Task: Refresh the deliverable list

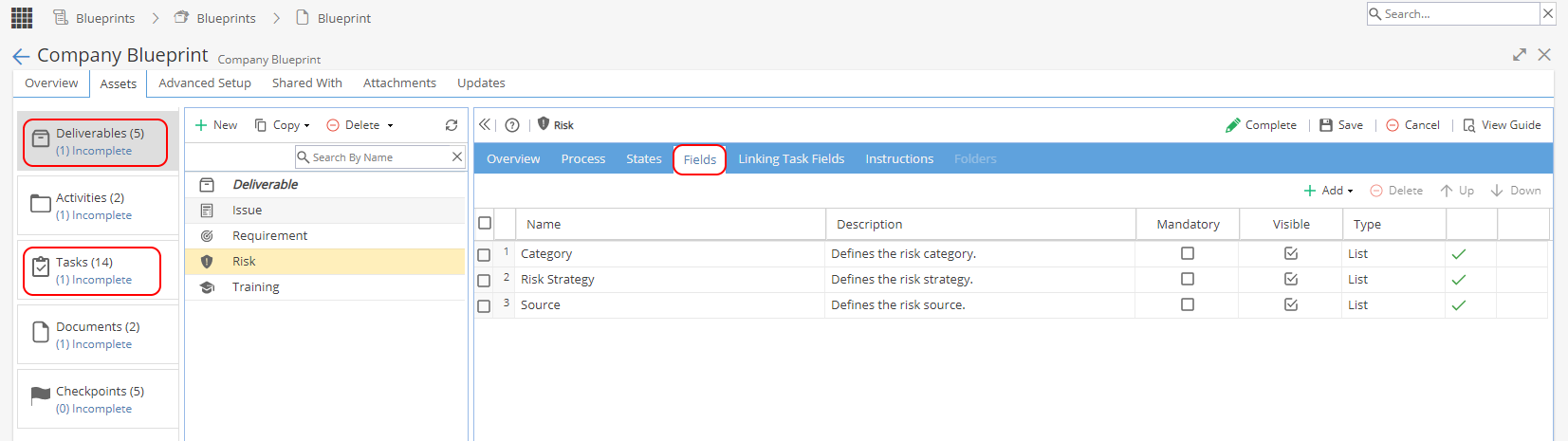Action: coord(452,125)
